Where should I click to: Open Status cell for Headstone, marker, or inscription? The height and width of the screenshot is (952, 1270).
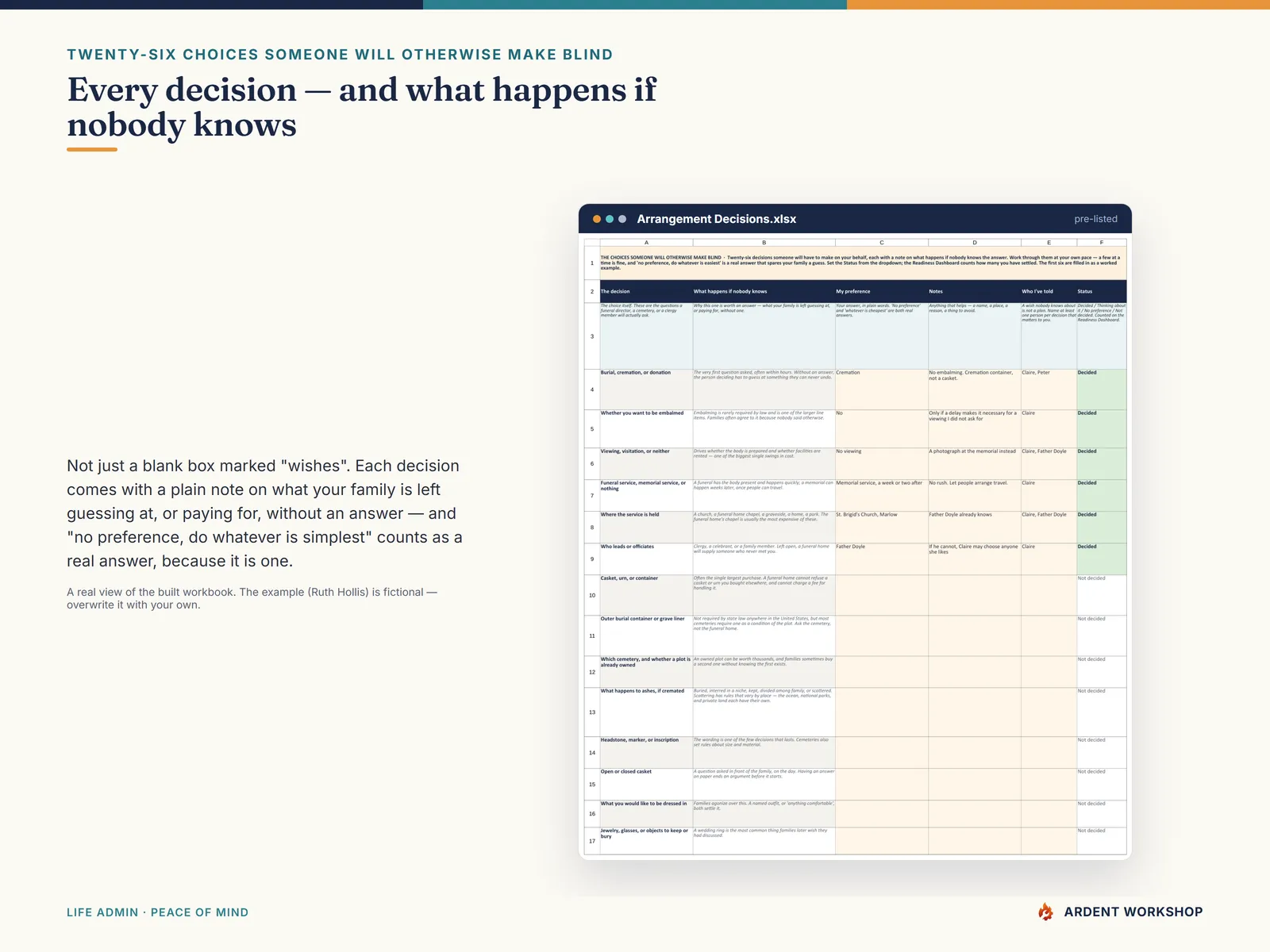pyautogui.click(x=1101, y=753)
